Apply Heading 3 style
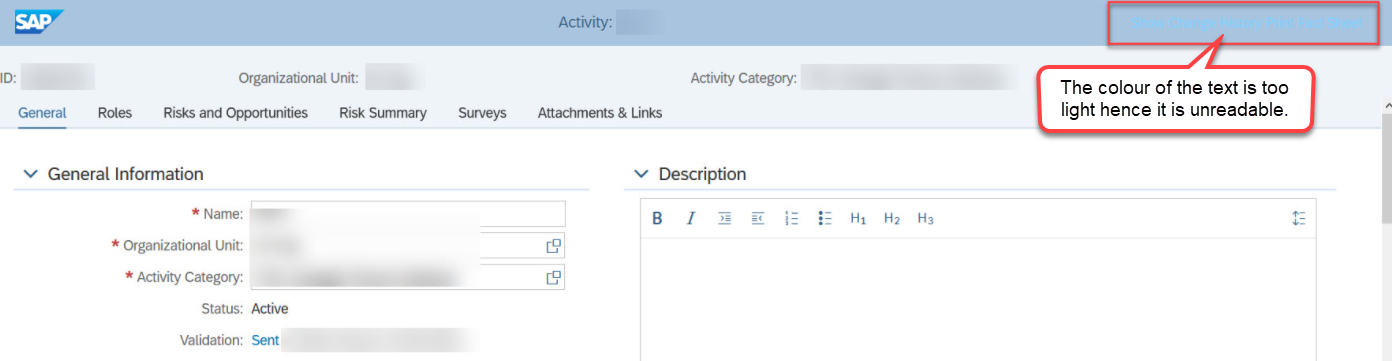This screenshot has height=361, width=1392. tap(925, 219)
